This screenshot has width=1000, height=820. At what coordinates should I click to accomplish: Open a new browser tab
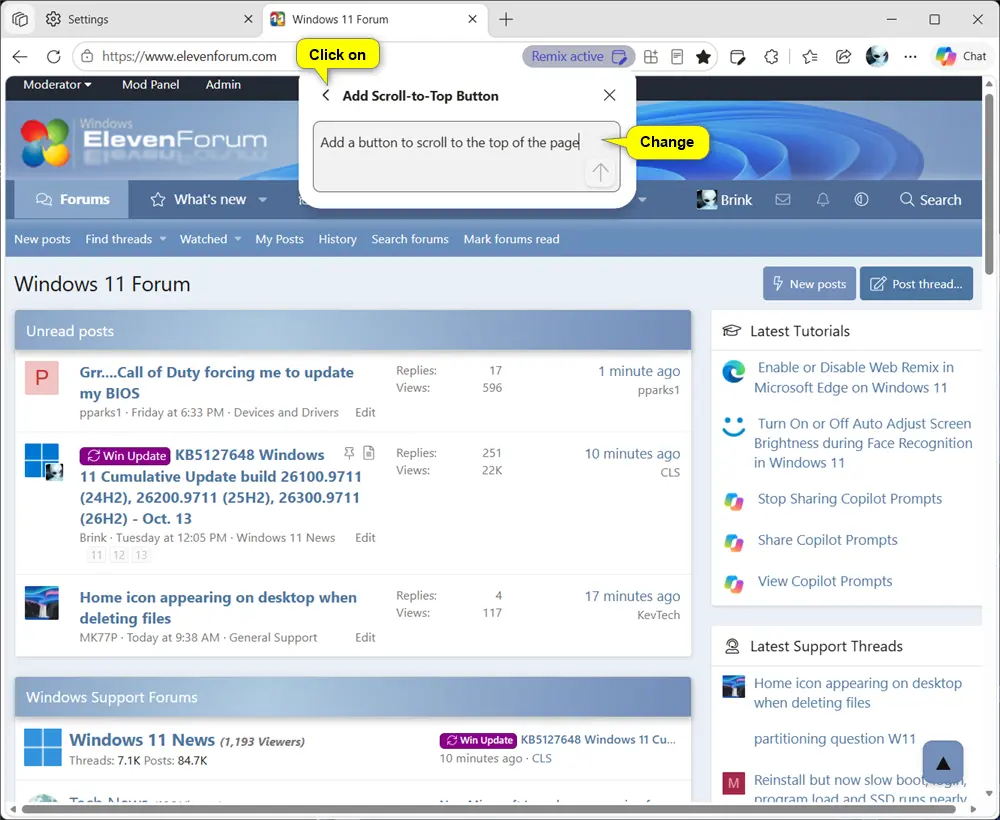coord(506,19)
